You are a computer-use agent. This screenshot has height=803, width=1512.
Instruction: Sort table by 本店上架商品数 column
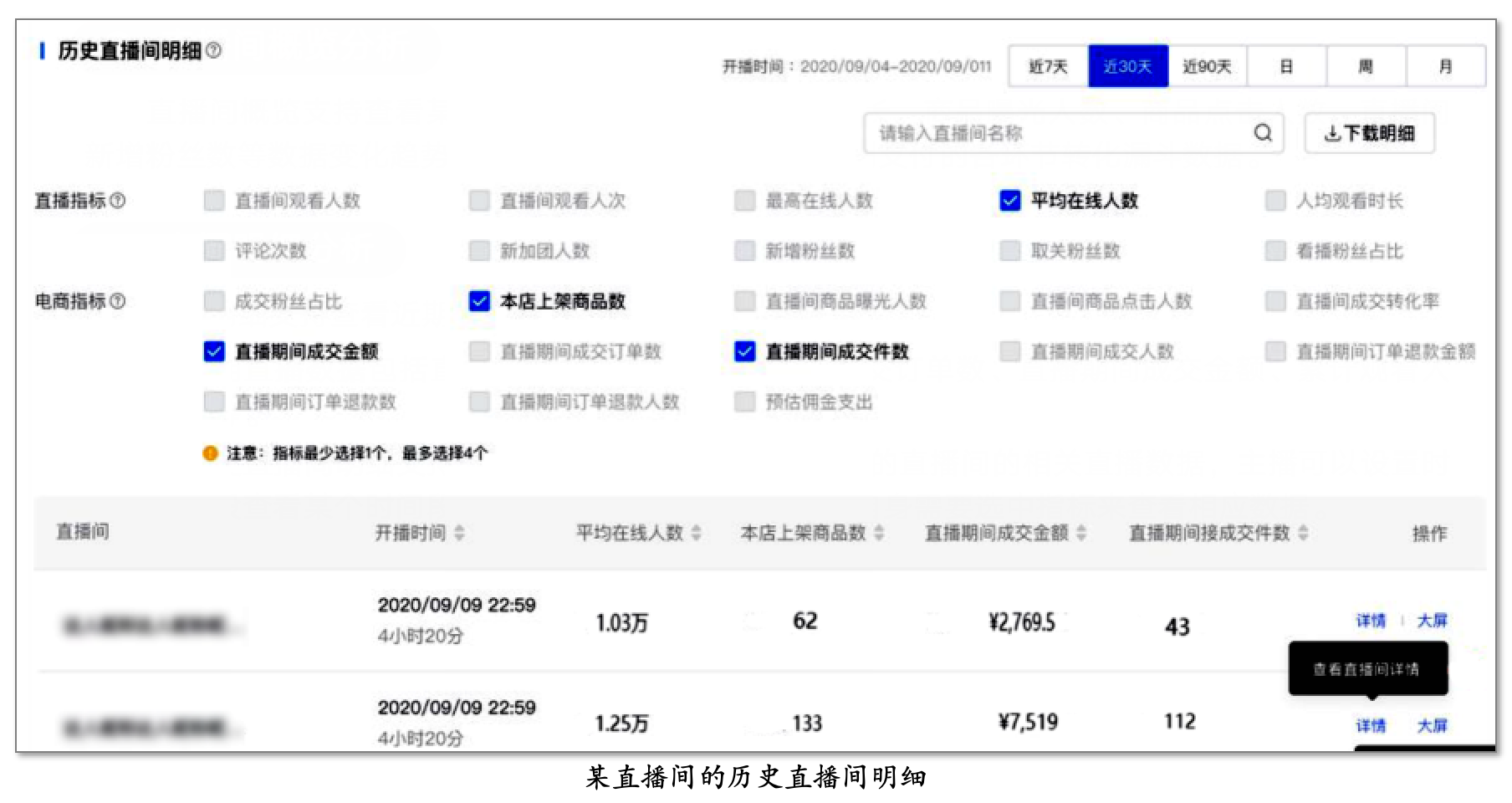[x=879, y=533]
